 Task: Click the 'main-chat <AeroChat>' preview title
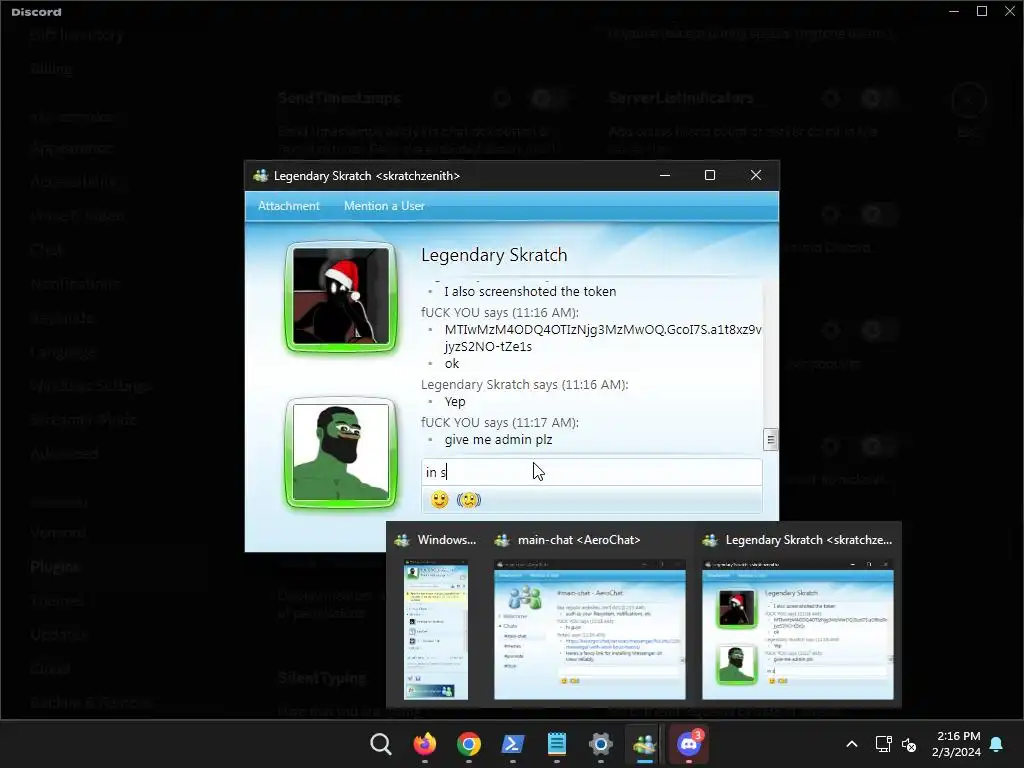click(579, 540)
